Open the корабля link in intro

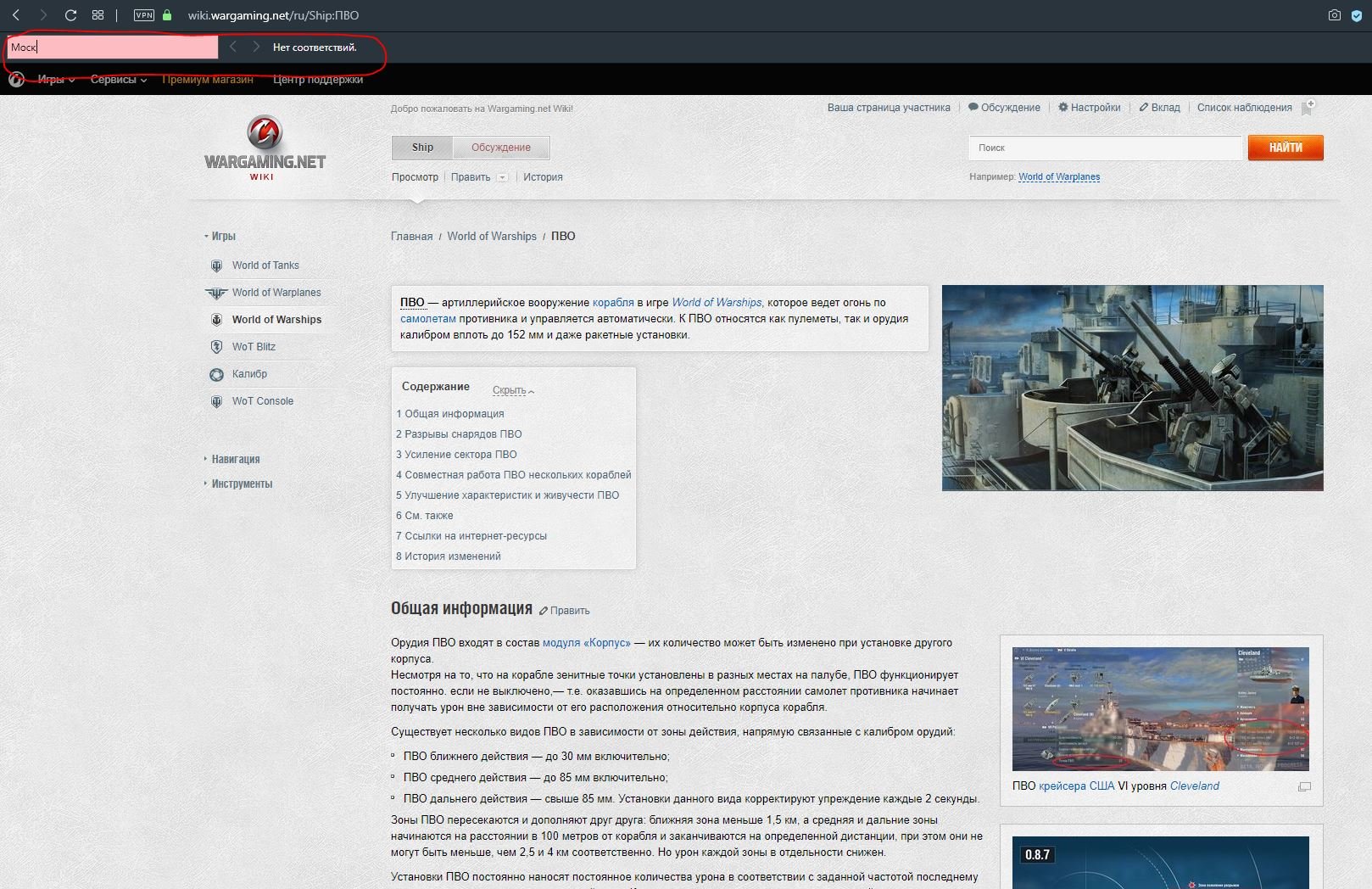tap(613, 303)
